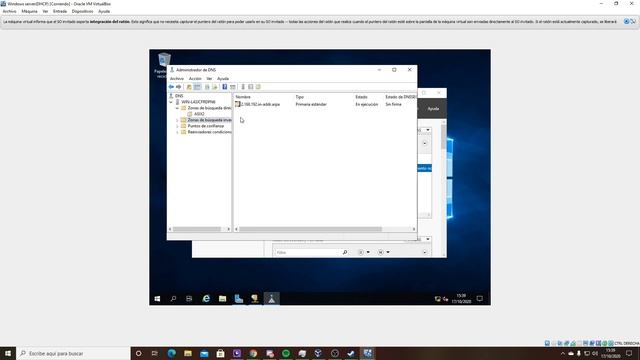
Task: Open Server Manager from the guest taskbar
Action: pos(239,299)
